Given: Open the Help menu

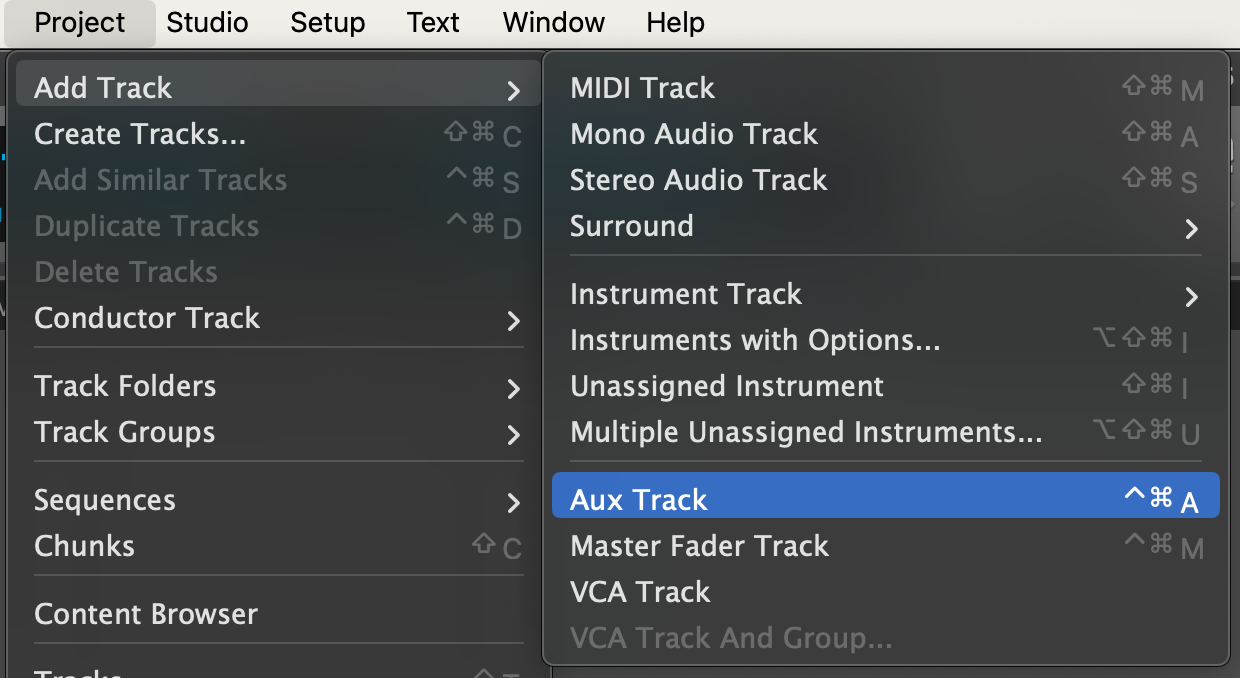Looking at the screenshot, I should pos(675,22).
